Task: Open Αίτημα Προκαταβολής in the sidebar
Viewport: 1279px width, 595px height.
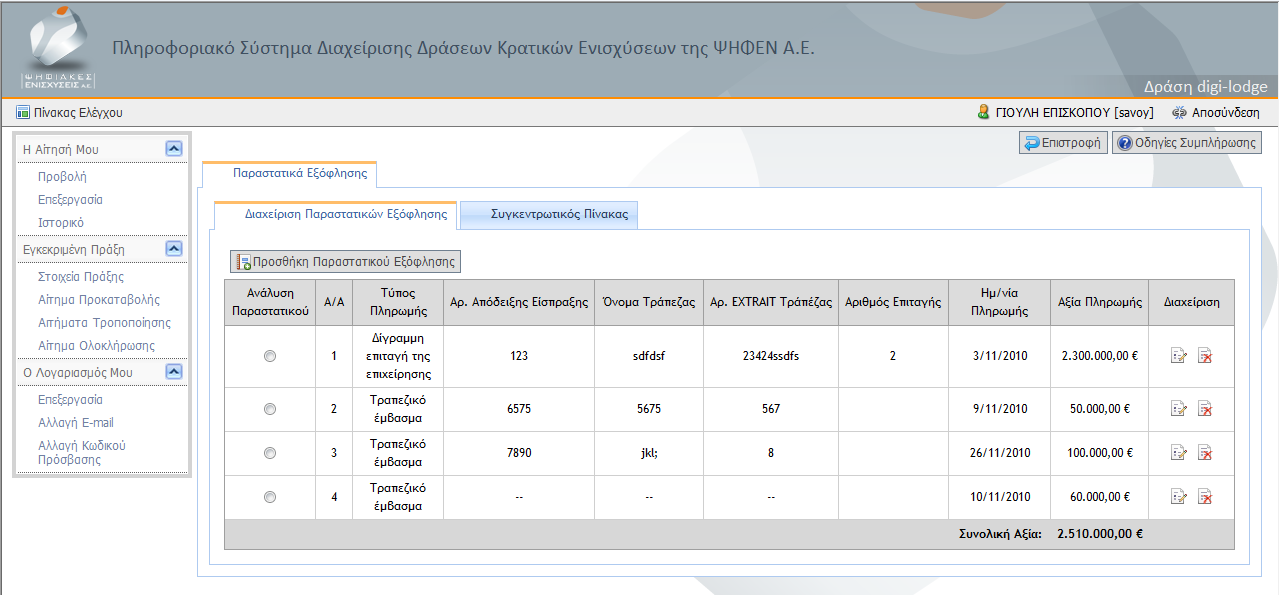Action: [99, 299]
